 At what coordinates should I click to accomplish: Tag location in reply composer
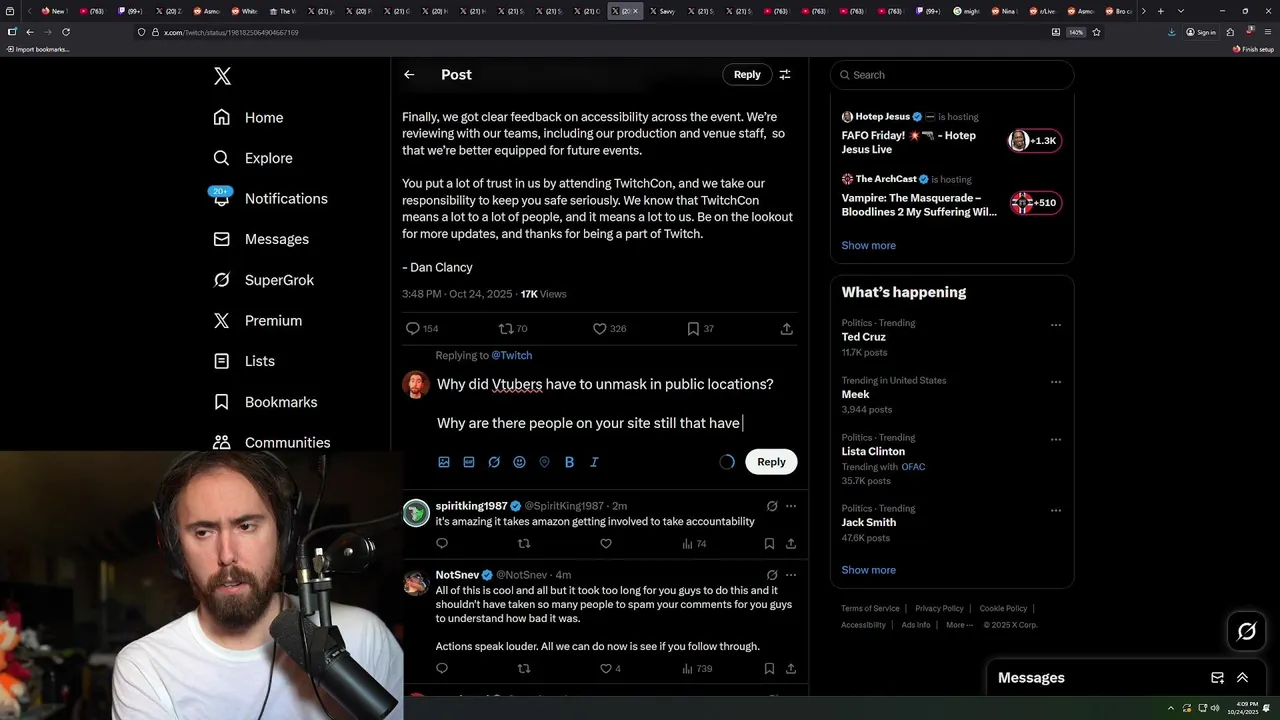click(x=544, y=462)
